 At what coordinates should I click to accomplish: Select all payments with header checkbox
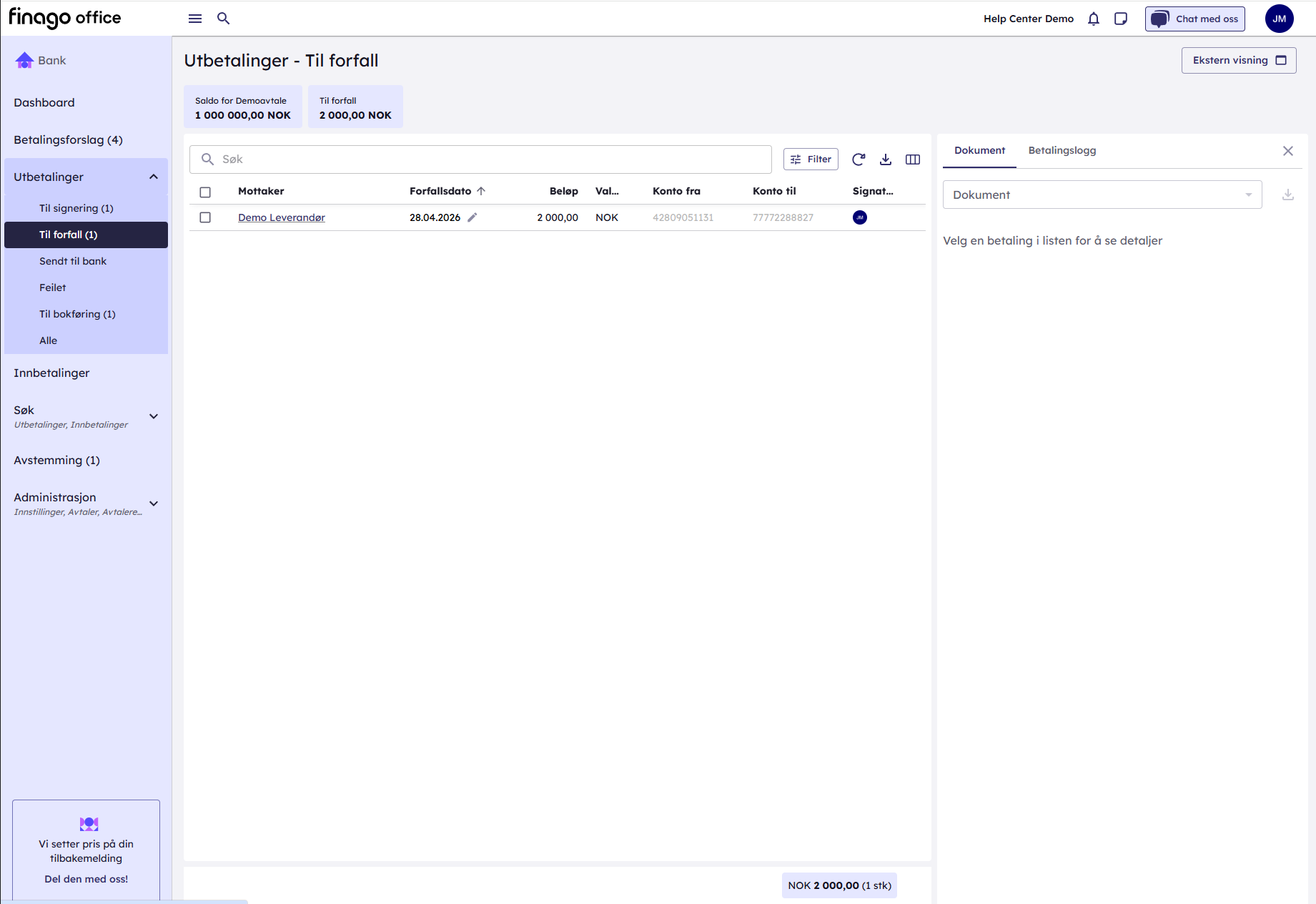pos(205,192)
